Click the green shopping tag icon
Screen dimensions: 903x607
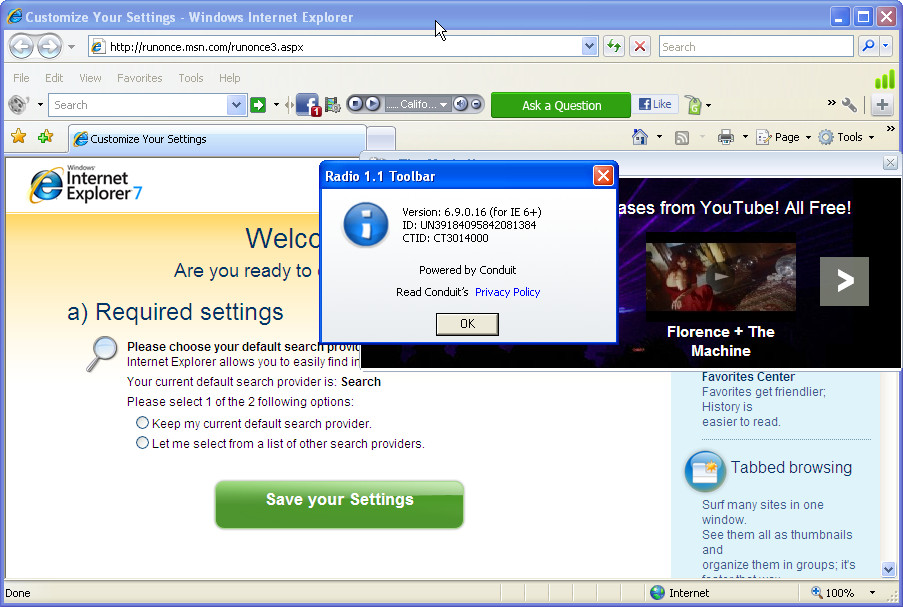tap(694, 105)
